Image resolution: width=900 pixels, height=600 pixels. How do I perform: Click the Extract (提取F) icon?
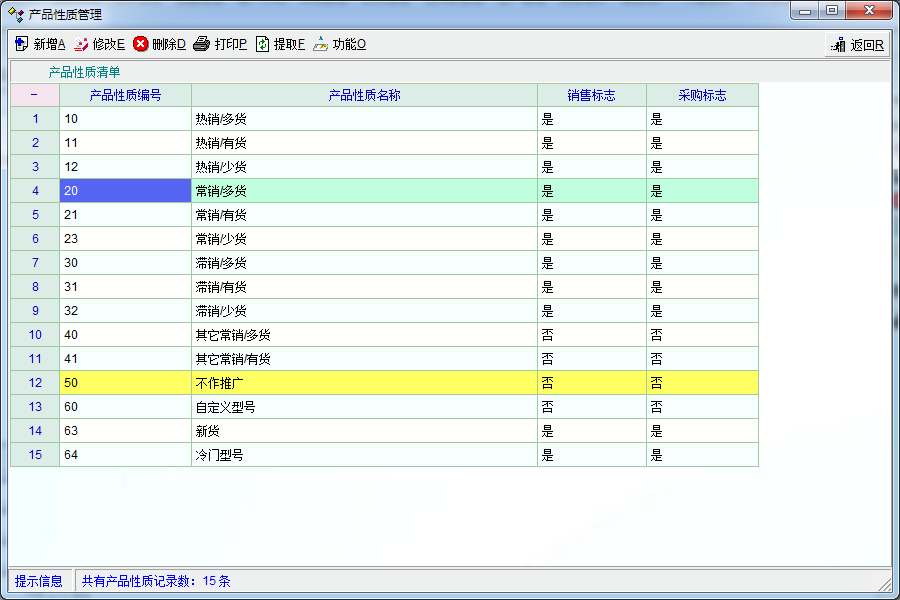[x=263, y=44]
